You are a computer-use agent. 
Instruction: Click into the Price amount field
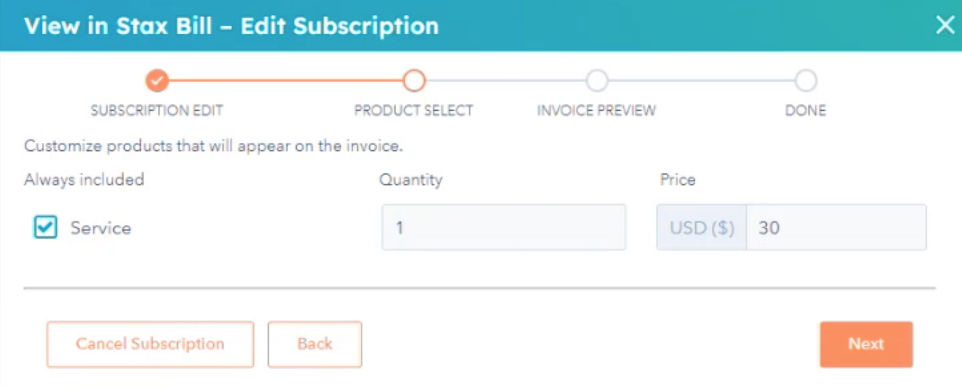pyautogui.click(x=836, y=227)
